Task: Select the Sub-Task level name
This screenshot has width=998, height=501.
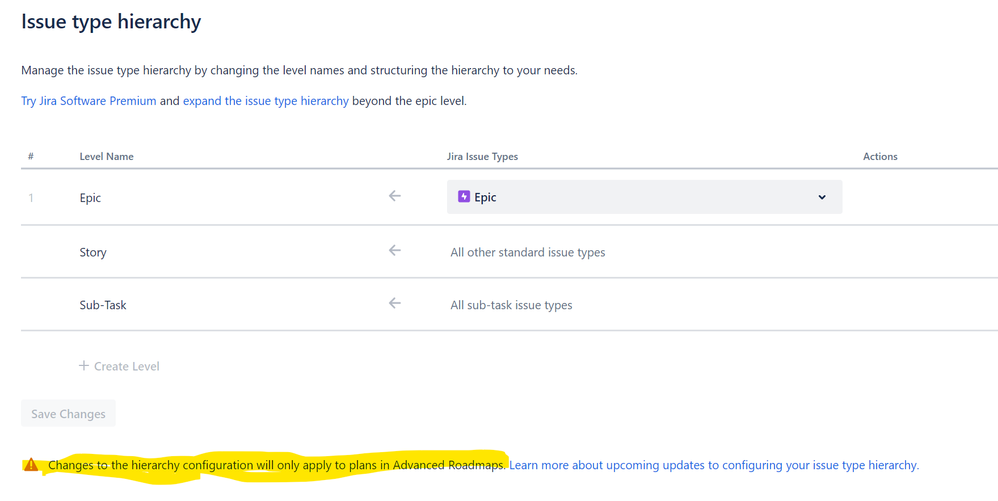Action: (103, 305)
